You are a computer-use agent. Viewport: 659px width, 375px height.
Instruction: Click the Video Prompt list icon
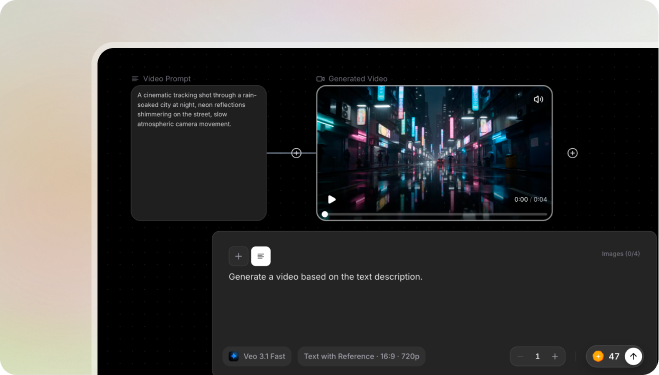pyautogui.click(x=135, y=79)
